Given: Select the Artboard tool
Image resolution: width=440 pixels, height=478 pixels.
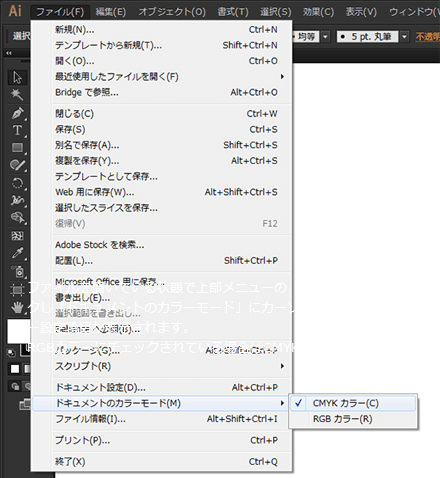Looking at the screenshot, I should (x=17, y=289).
